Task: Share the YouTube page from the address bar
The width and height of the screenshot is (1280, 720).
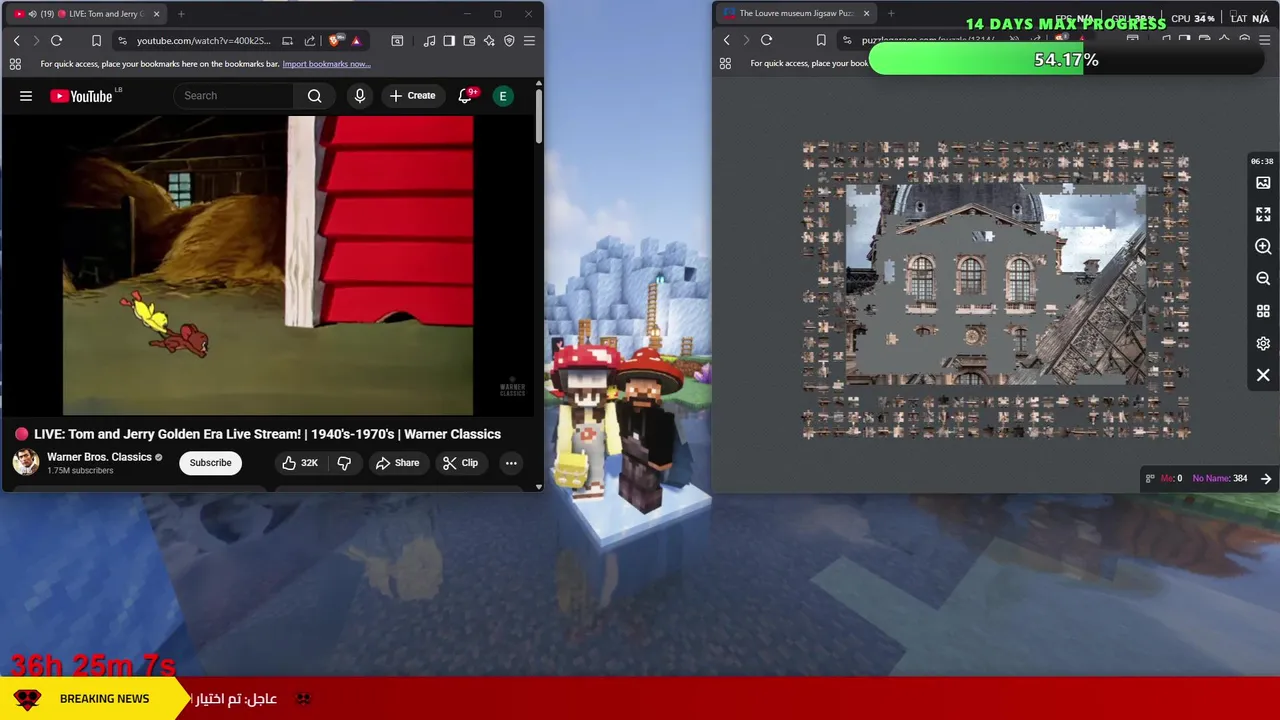Action: (x=309, y=40)
